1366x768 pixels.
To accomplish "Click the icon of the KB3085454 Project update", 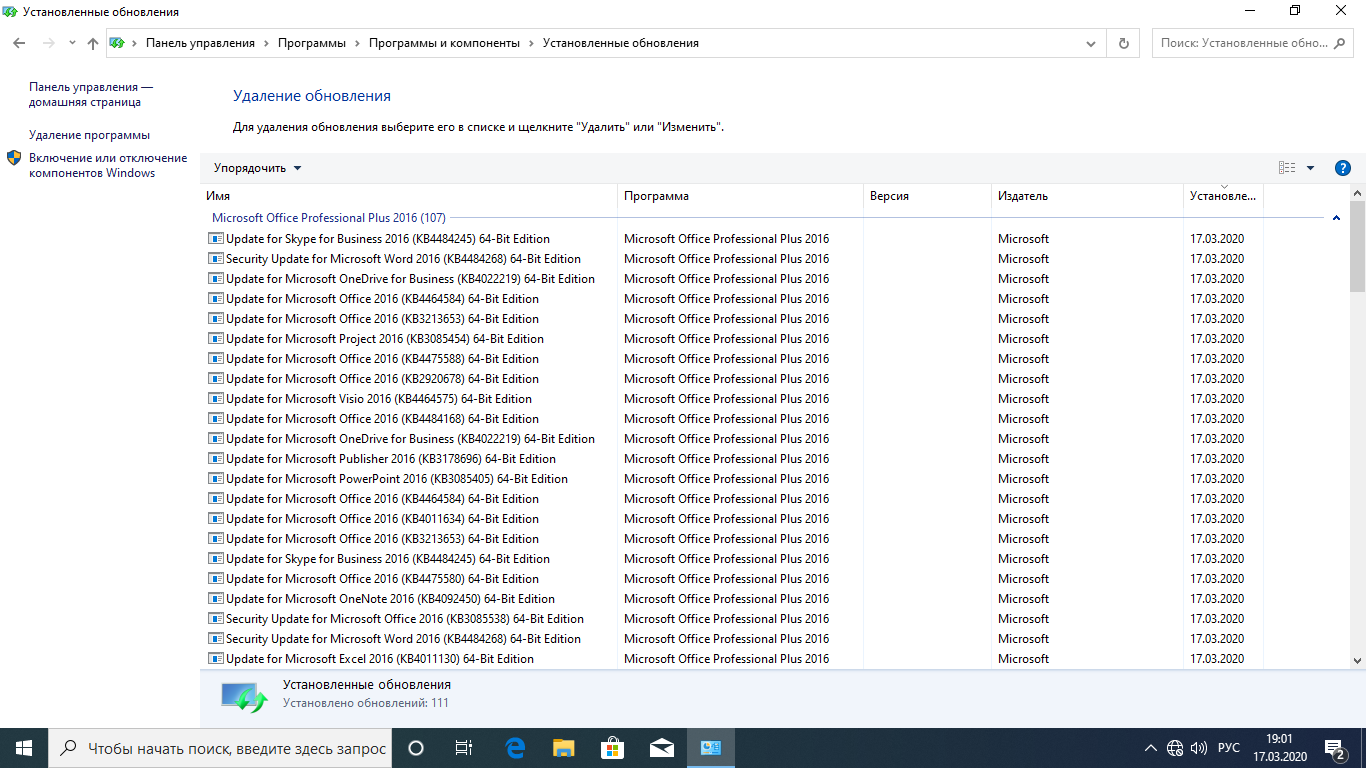I will pos(215,339).
